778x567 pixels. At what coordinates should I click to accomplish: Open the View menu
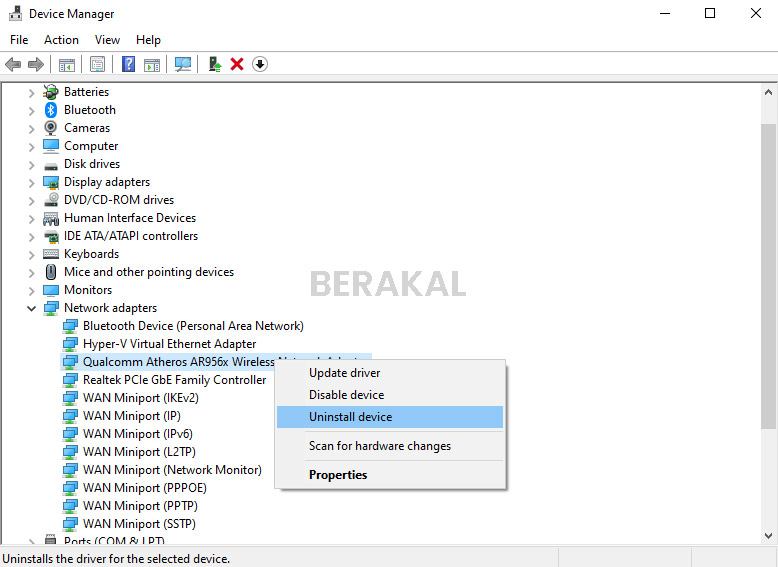pyautogui.click(x=107, y=40)
